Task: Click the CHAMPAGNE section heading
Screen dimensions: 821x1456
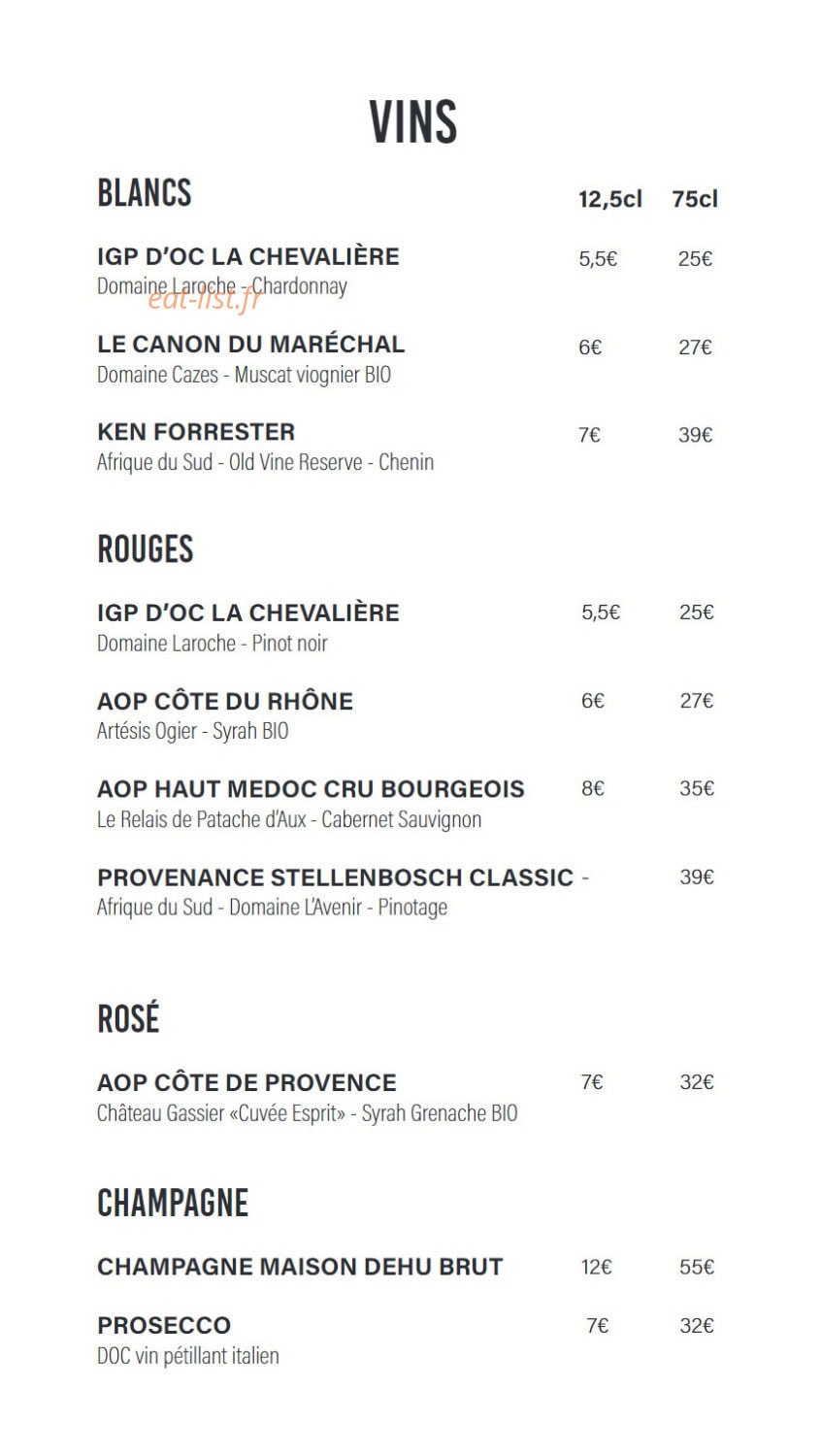Action: pyautogui.click(x=173, y=1204)
